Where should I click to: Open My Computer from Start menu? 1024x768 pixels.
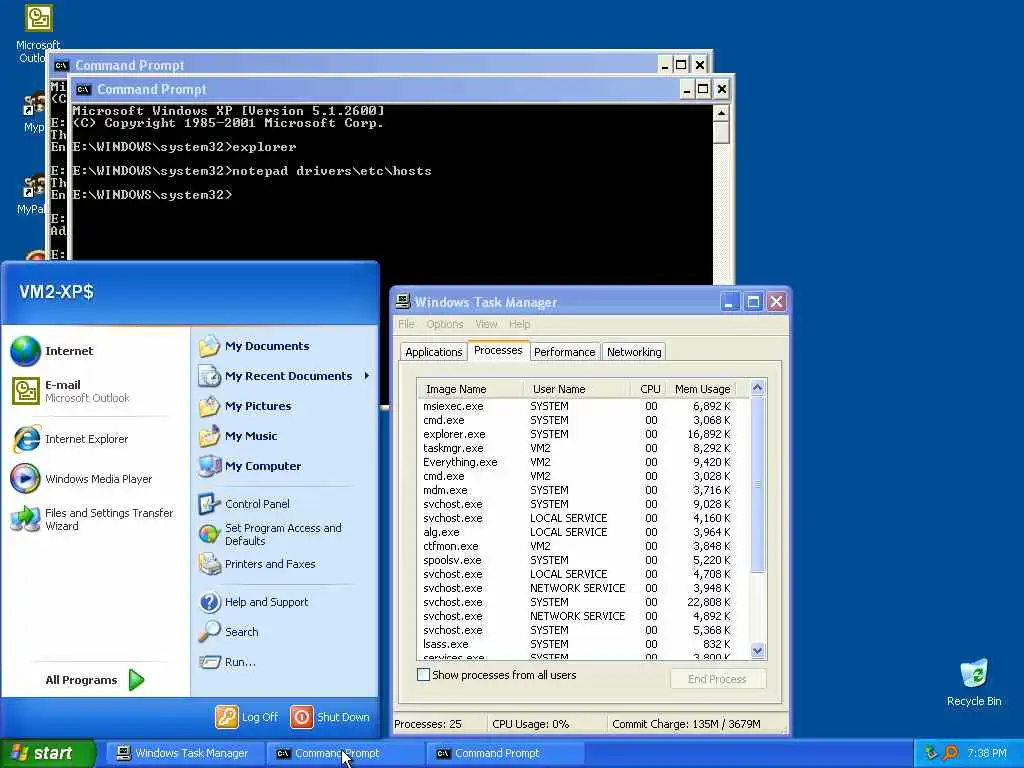click(x=250, y=466)
